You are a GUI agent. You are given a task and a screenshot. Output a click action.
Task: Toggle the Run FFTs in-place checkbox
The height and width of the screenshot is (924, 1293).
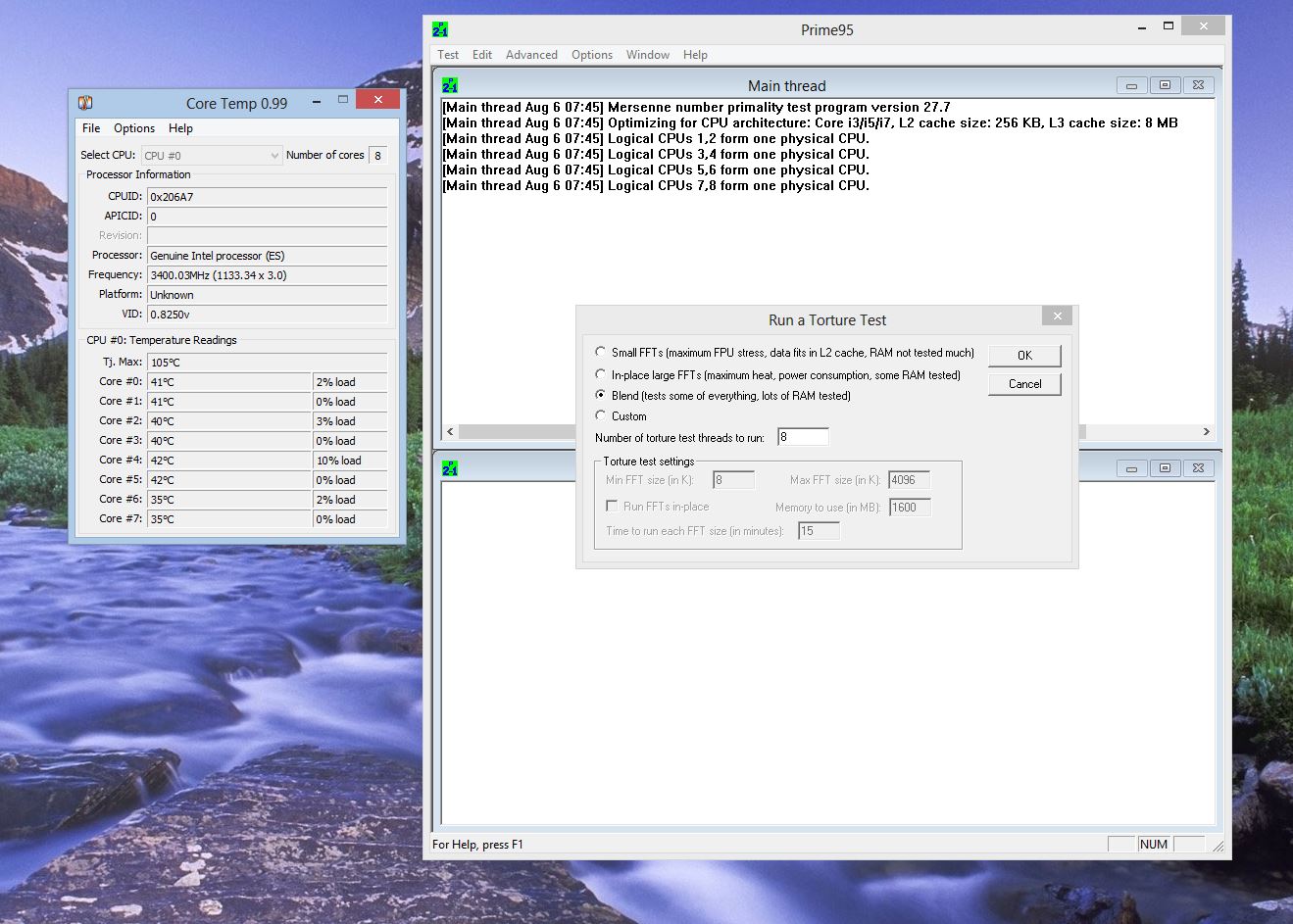612,507
